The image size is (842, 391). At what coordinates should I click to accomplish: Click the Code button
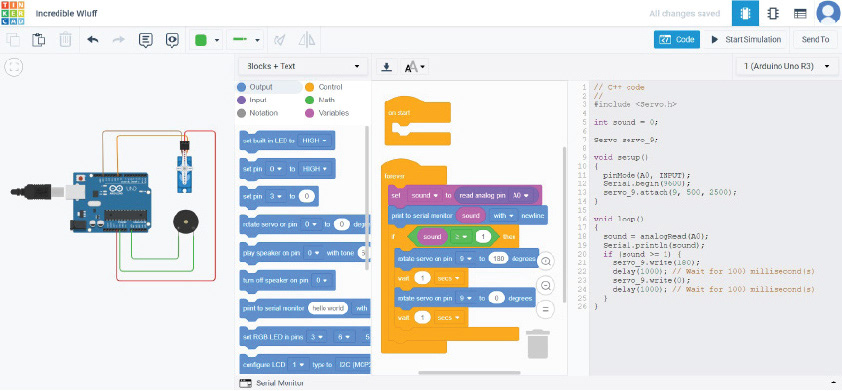[677, 39]
